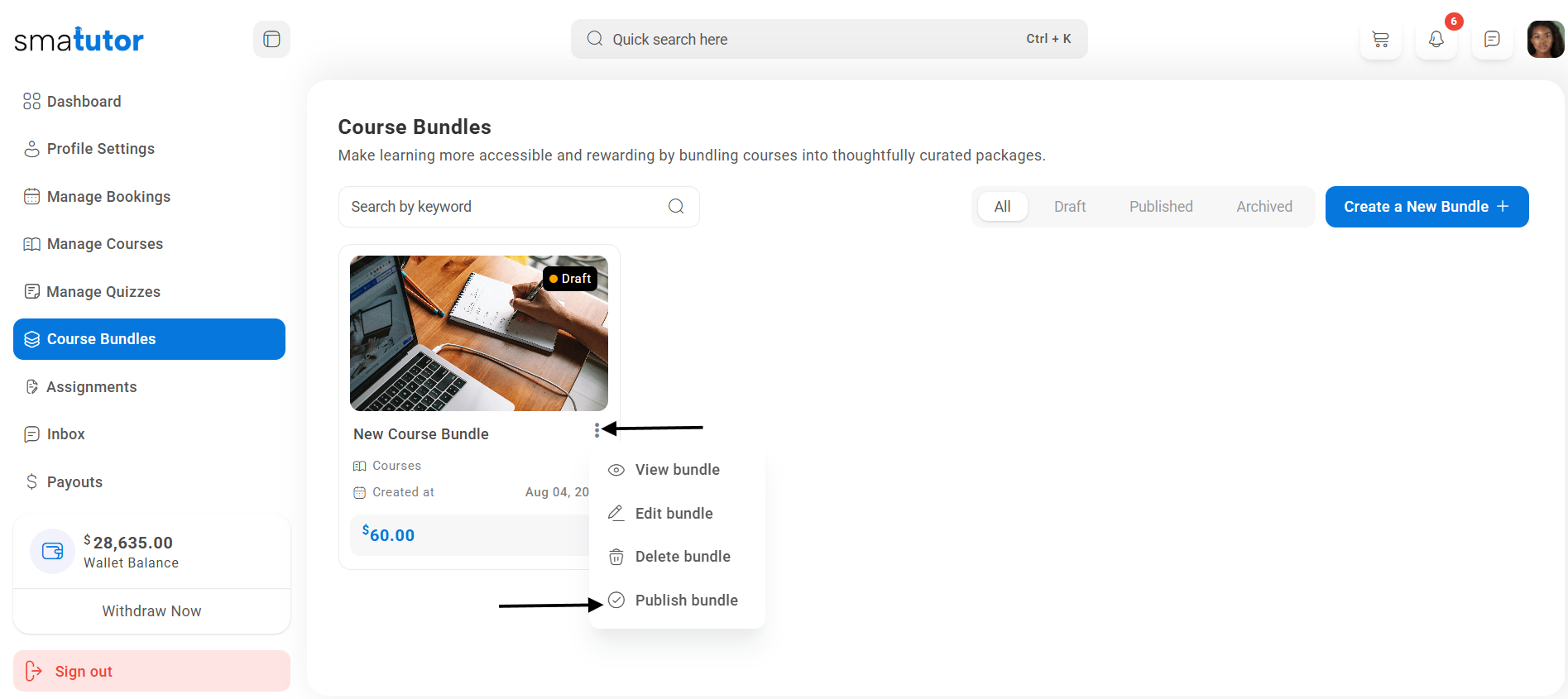Select Delete bundle option

tap(682, 557)
